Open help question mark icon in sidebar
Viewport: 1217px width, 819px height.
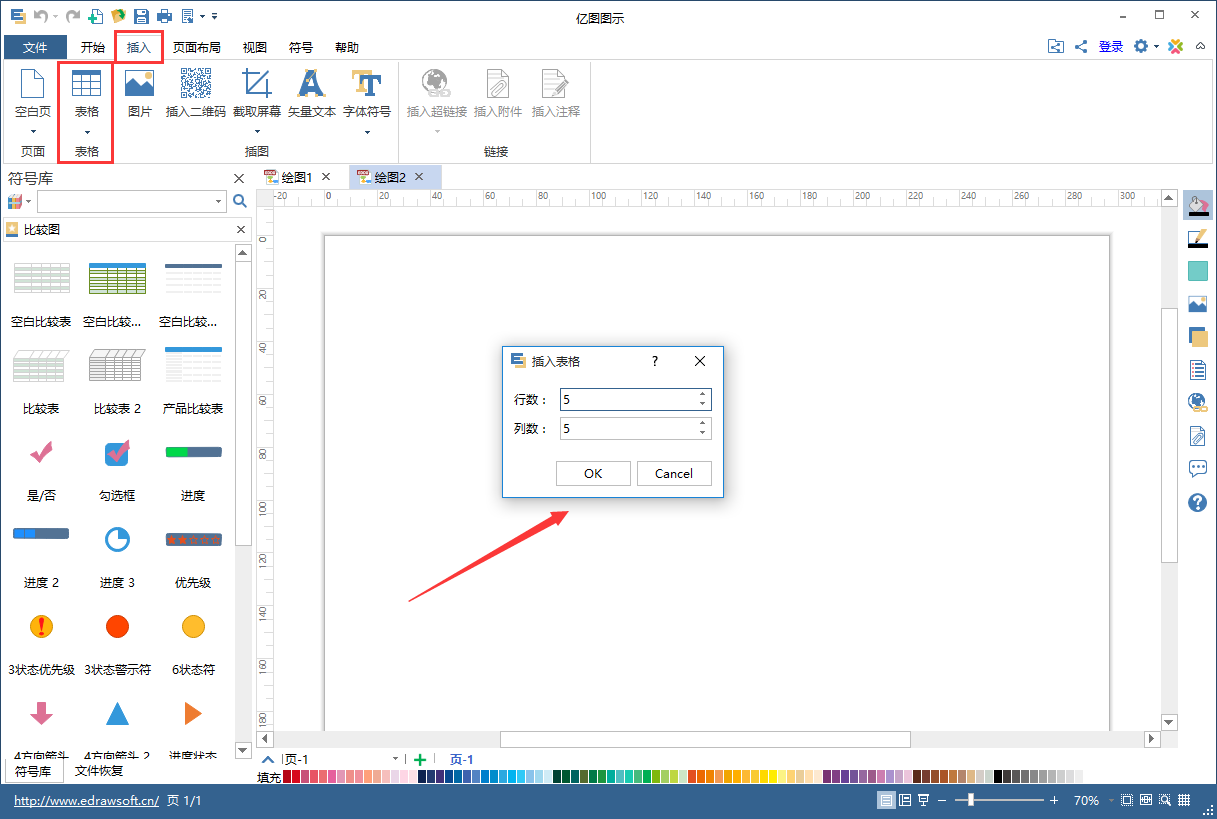1198,502
